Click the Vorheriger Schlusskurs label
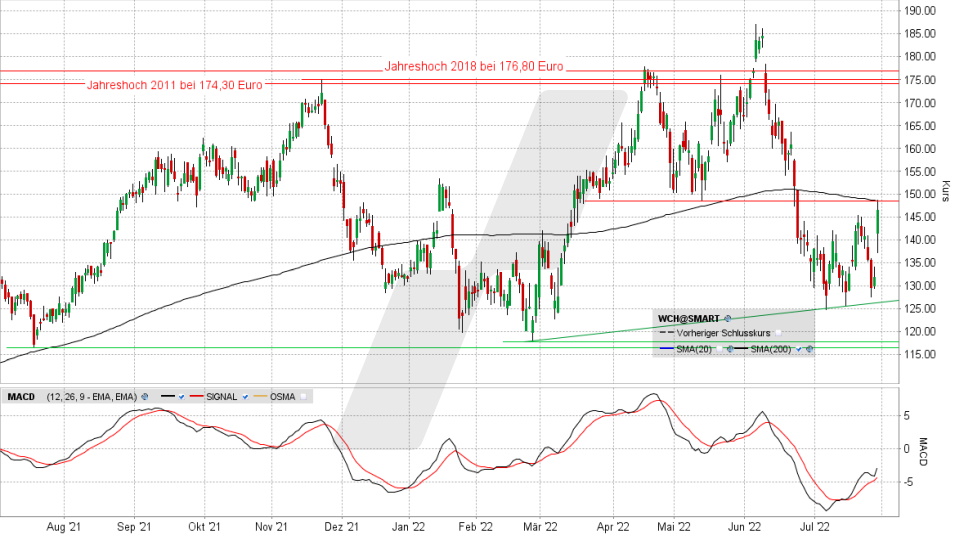The height and width of the screenshot is (540, 960). [x=724, y=333]
